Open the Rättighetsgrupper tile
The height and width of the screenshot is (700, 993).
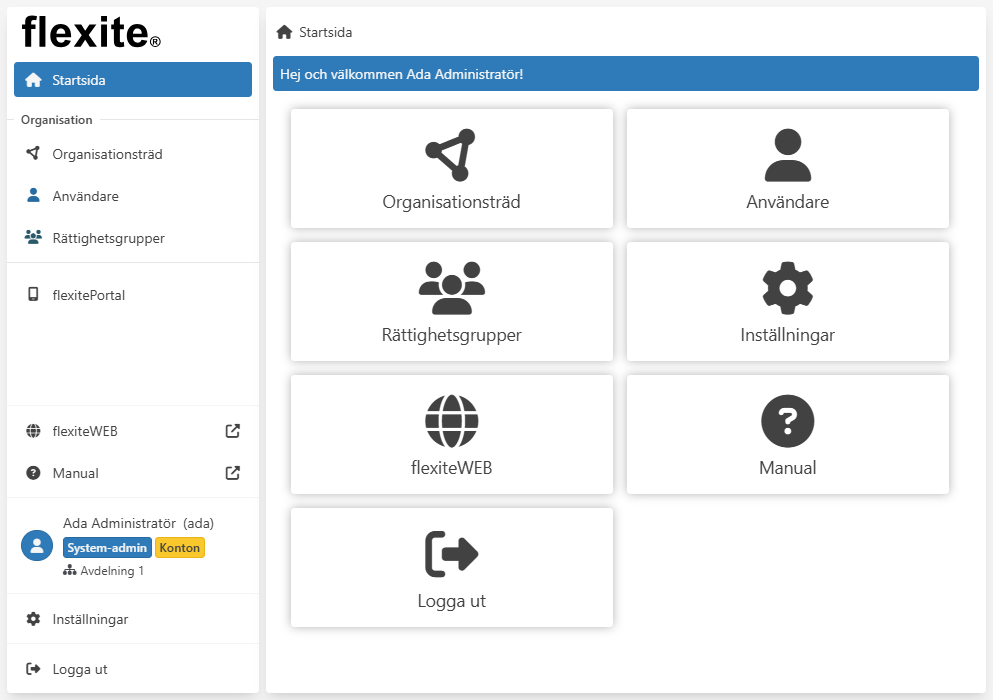pos(452,302)
